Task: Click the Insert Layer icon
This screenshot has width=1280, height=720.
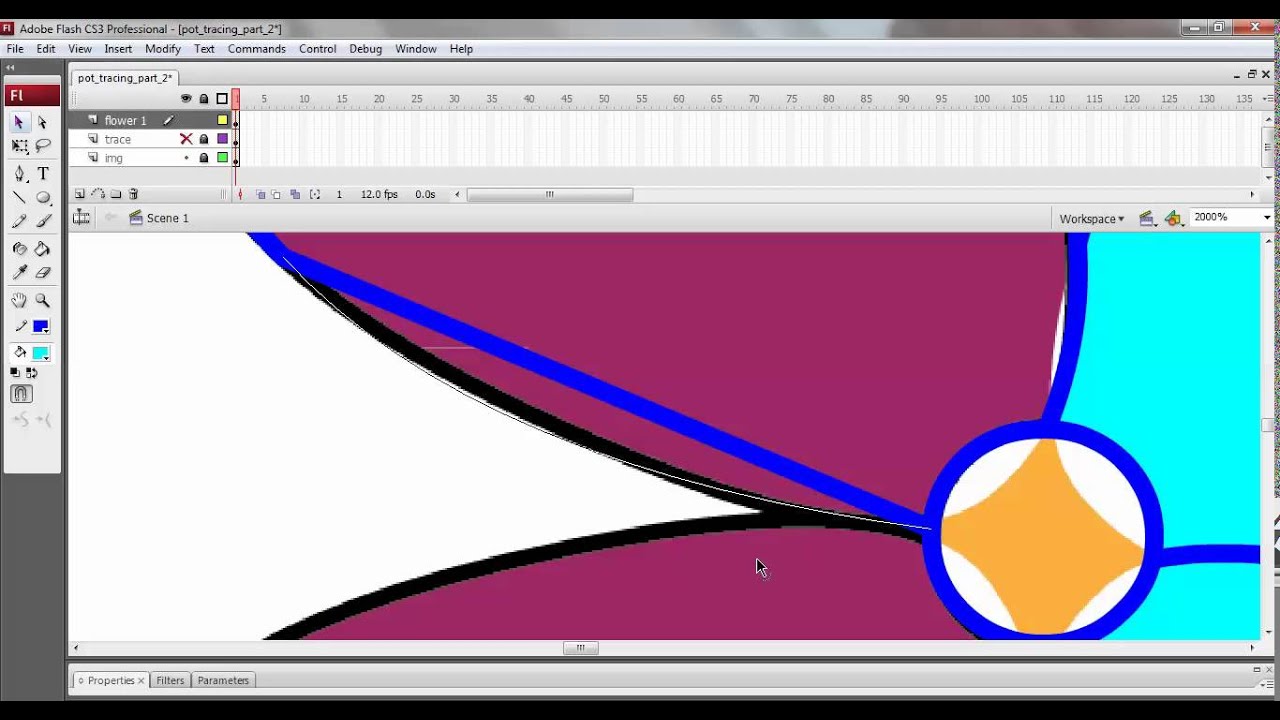Action: [80, 194]
